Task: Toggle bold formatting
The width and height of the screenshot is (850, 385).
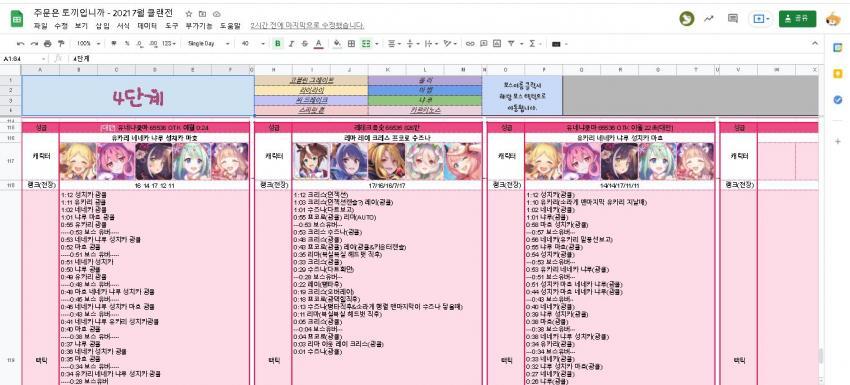Action: click(278, 43)
